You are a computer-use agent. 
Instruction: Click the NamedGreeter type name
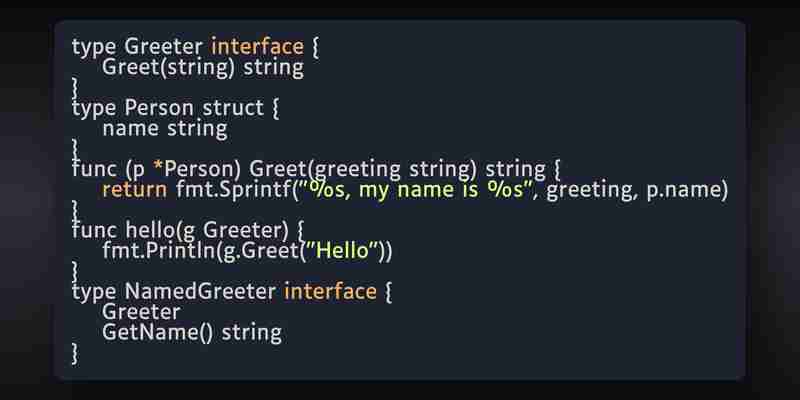200,292
